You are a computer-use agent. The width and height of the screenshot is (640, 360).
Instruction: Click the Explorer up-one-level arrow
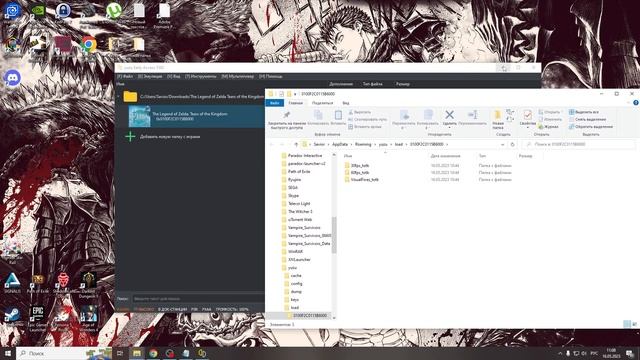[296, 144]
